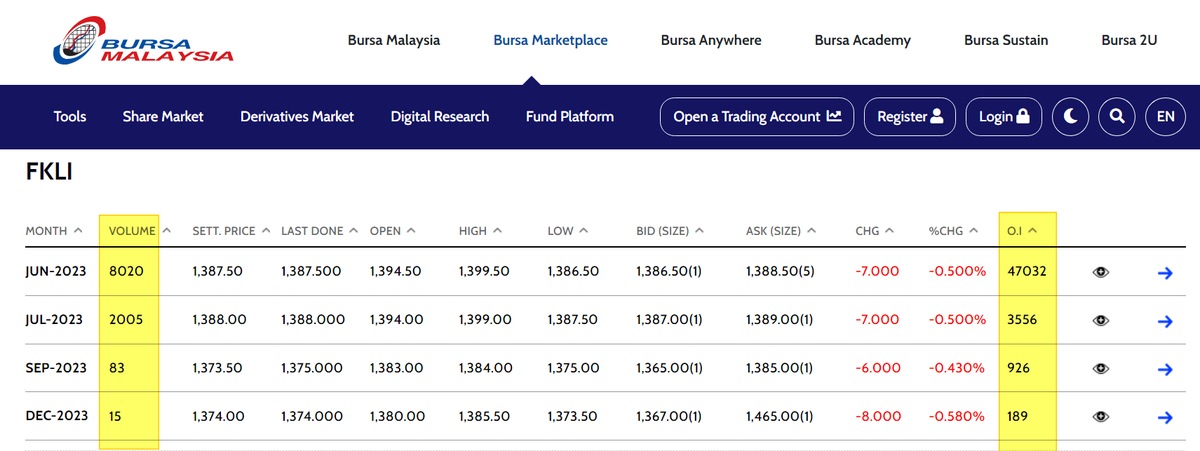
Task: Sort by ASK (SIZE) column
Action: point(781,231)
